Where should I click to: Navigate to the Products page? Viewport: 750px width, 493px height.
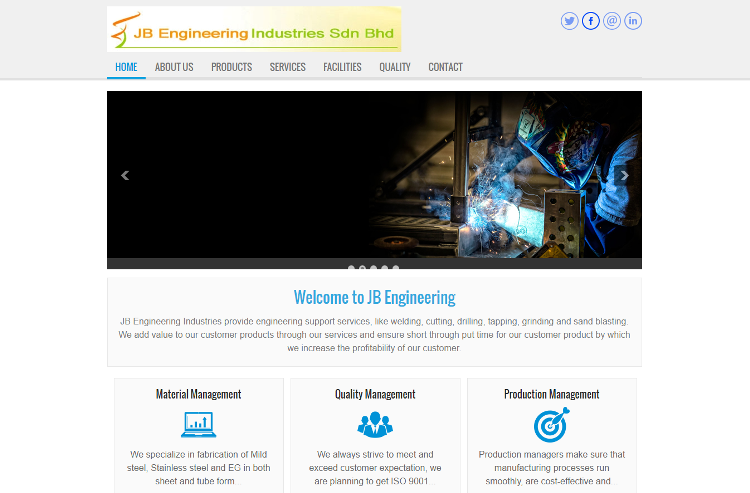231,67
